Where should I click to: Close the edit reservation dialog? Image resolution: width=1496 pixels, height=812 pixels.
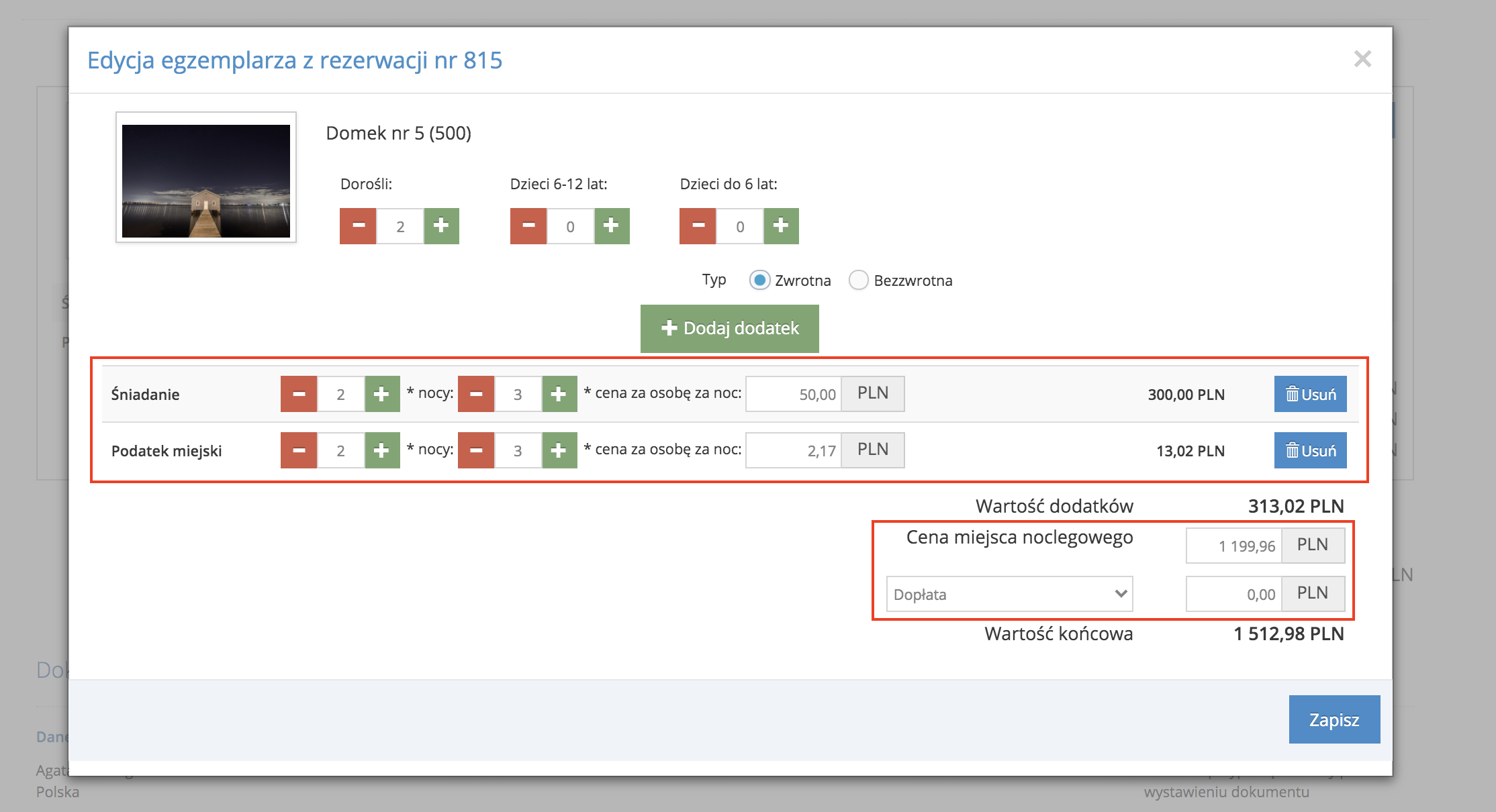[1362, 59]
